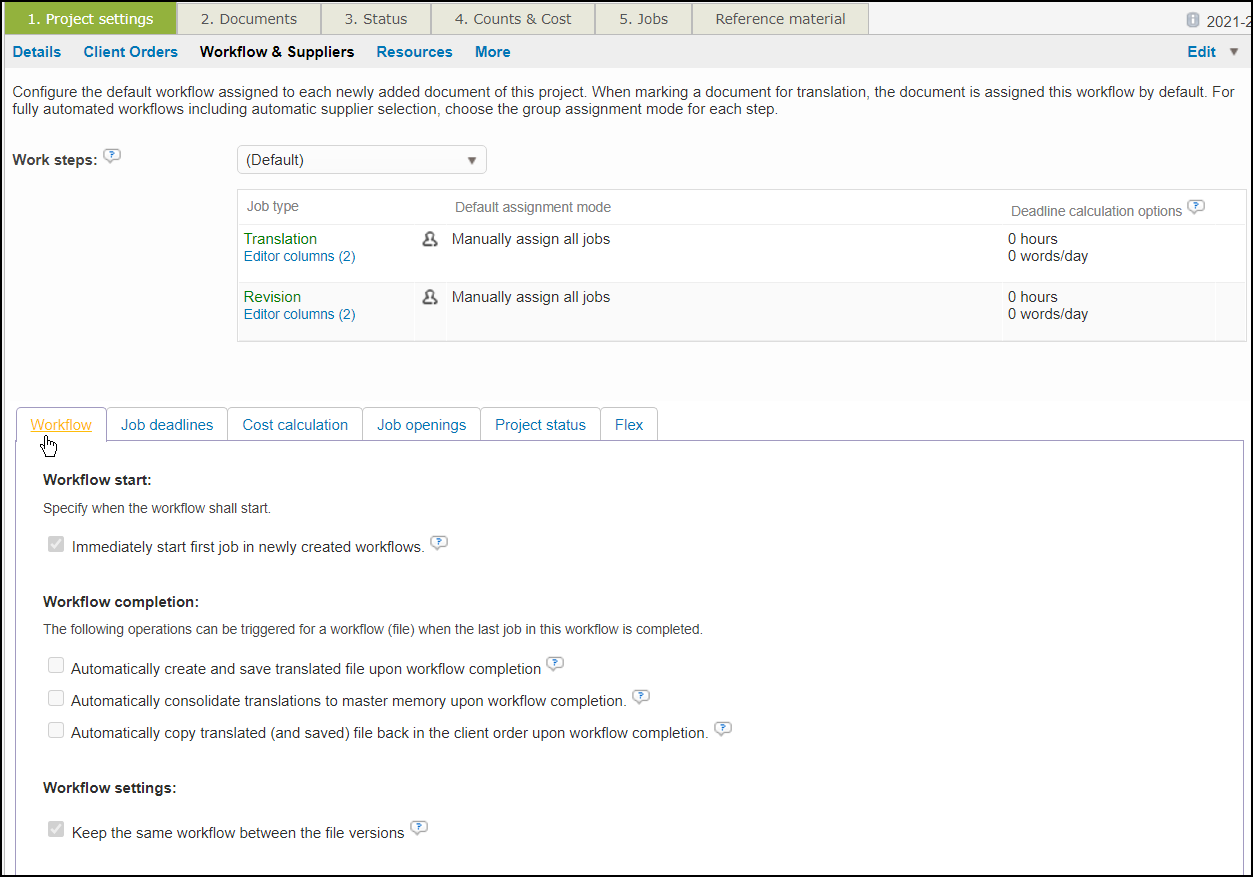Screen dimensions: 1253x877
Task: Navigate to the Client Orders section
Action: 130,51
